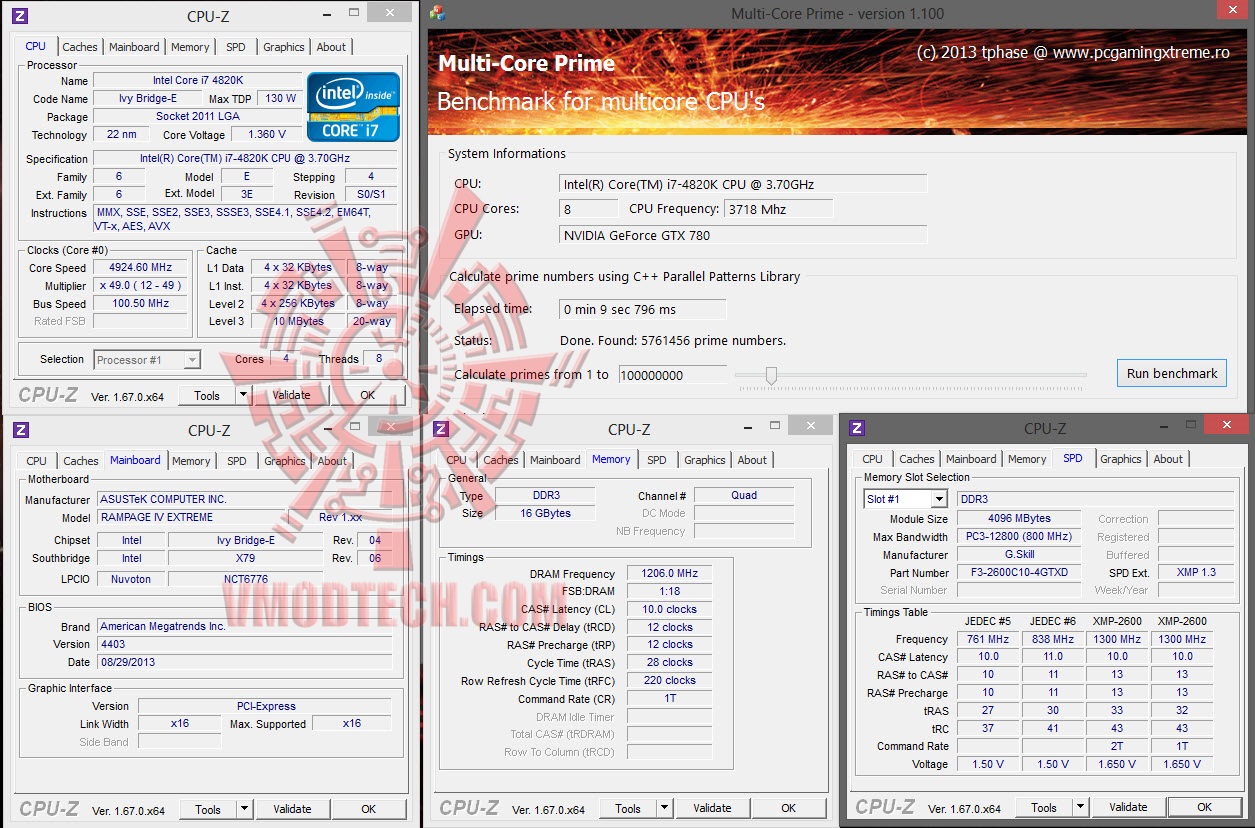Click the Core Voltage 1.360 V value
The height and width of the screenshot is (828, 1255).
point(266,134)
